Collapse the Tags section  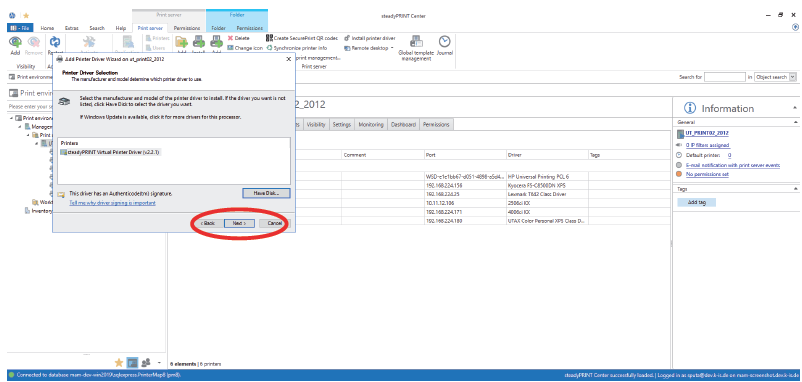[x=795, y=189]
